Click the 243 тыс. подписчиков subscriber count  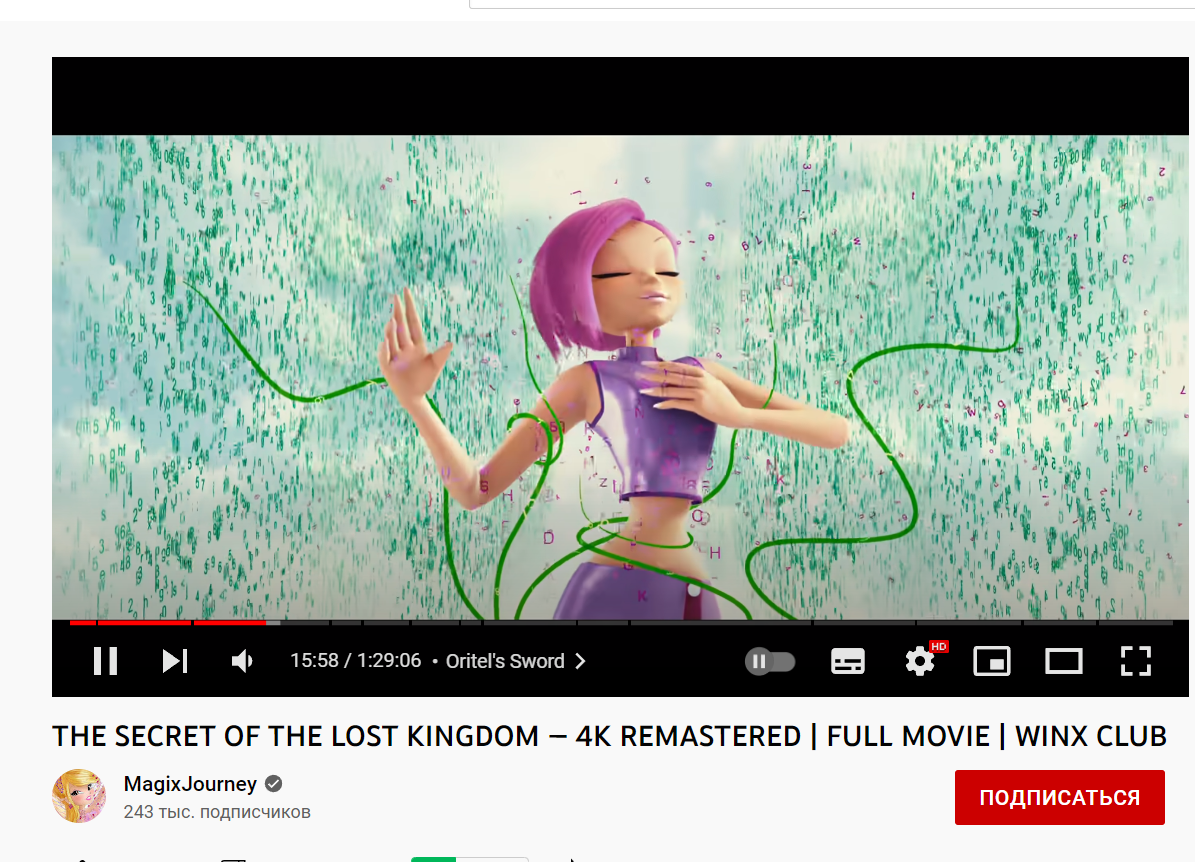click(217, 812)
